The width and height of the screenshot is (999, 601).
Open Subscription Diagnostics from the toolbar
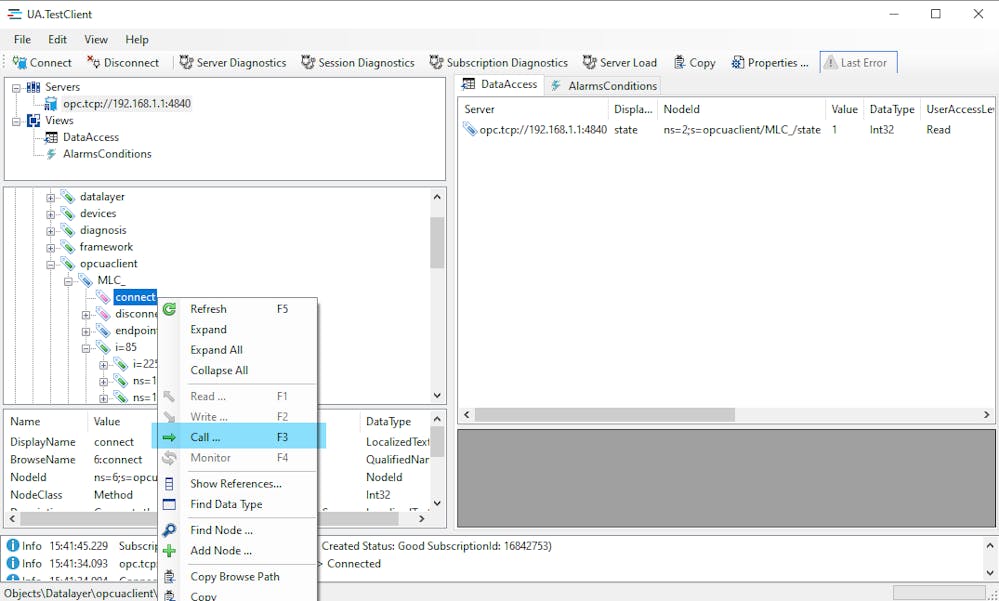(x=498, y=62)
